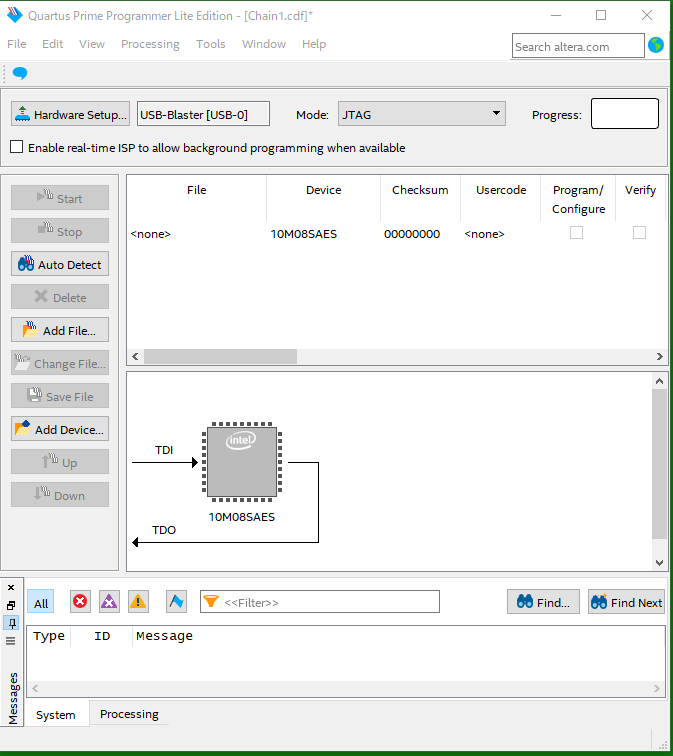
Task: Click the Delete button
Action: click(x=60, y=297)
